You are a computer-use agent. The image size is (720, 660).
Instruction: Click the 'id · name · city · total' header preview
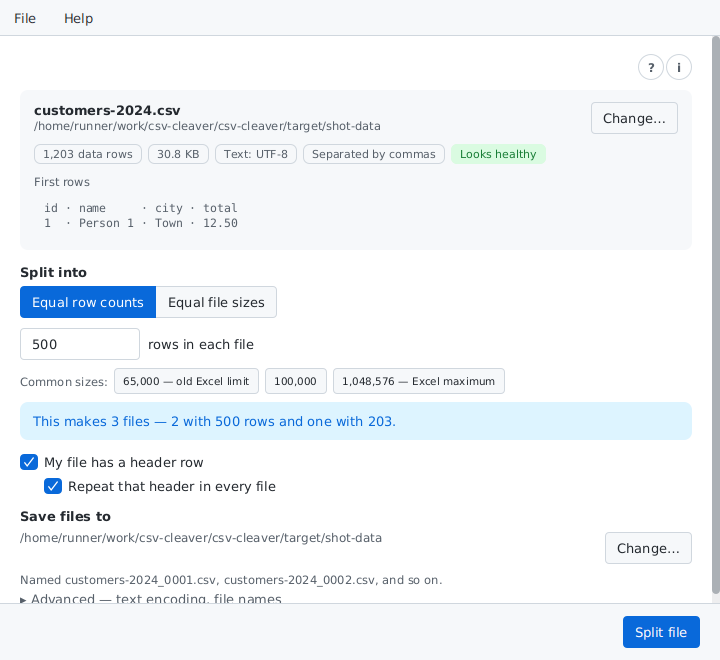(x=141, y=208)
